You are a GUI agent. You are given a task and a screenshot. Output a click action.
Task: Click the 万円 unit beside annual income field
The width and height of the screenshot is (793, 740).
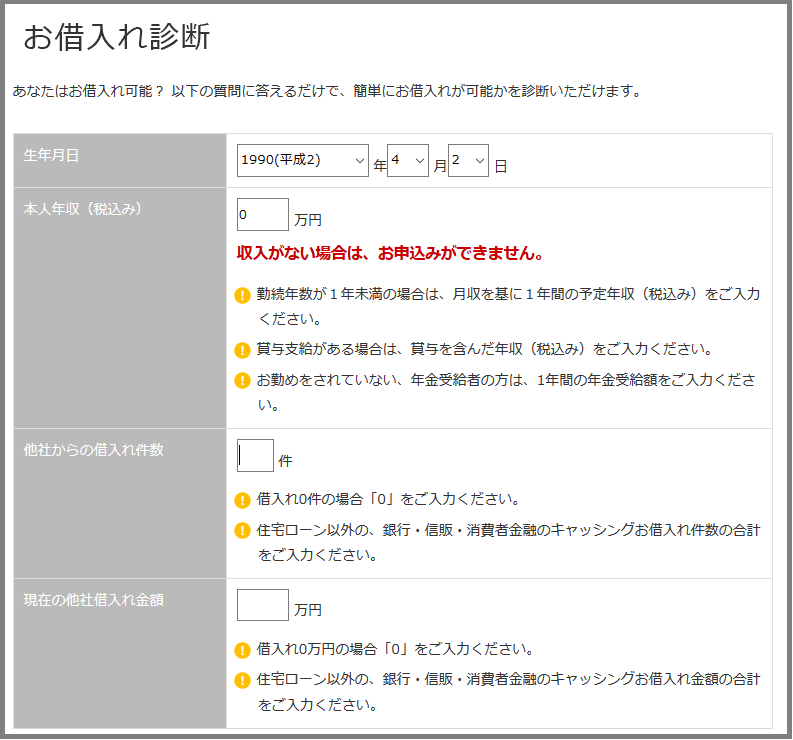coord(307,220)
